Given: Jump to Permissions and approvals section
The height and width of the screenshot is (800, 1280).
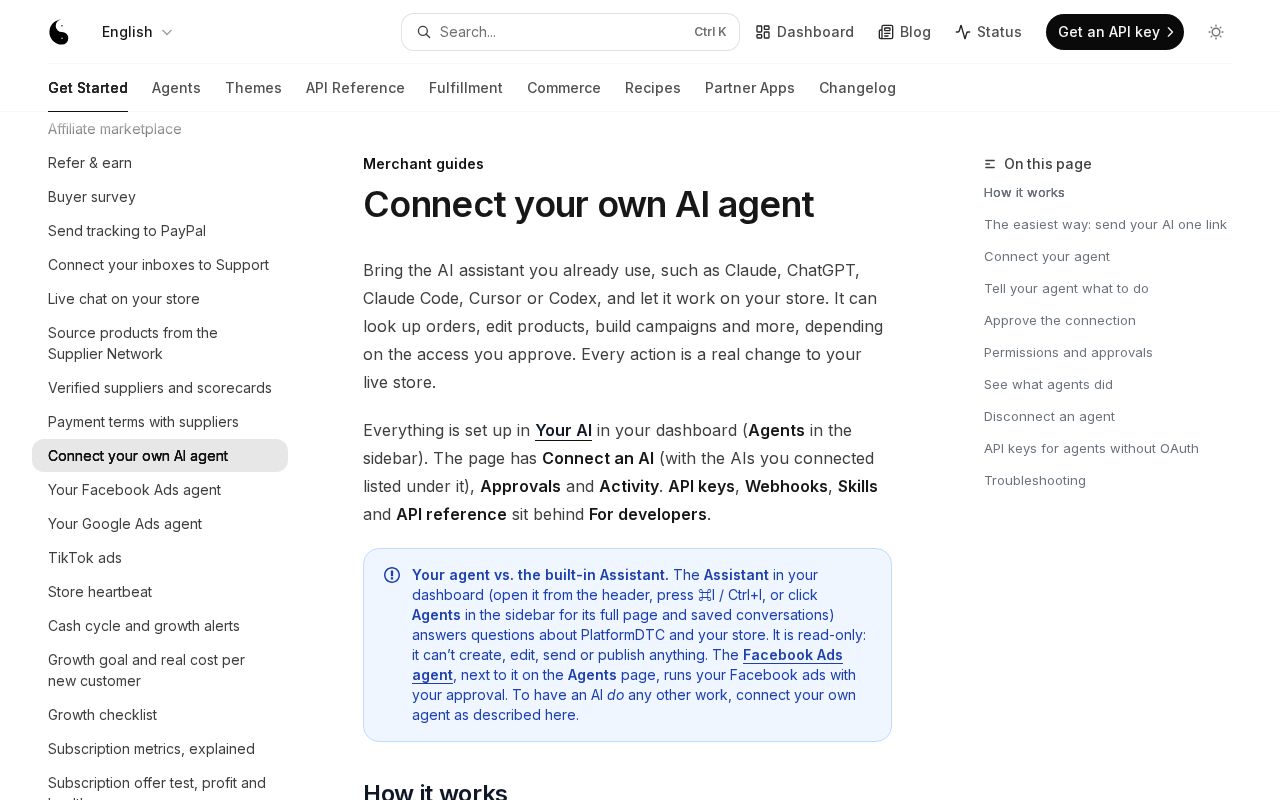Looking at the screenshot, I should [1068, 352].
